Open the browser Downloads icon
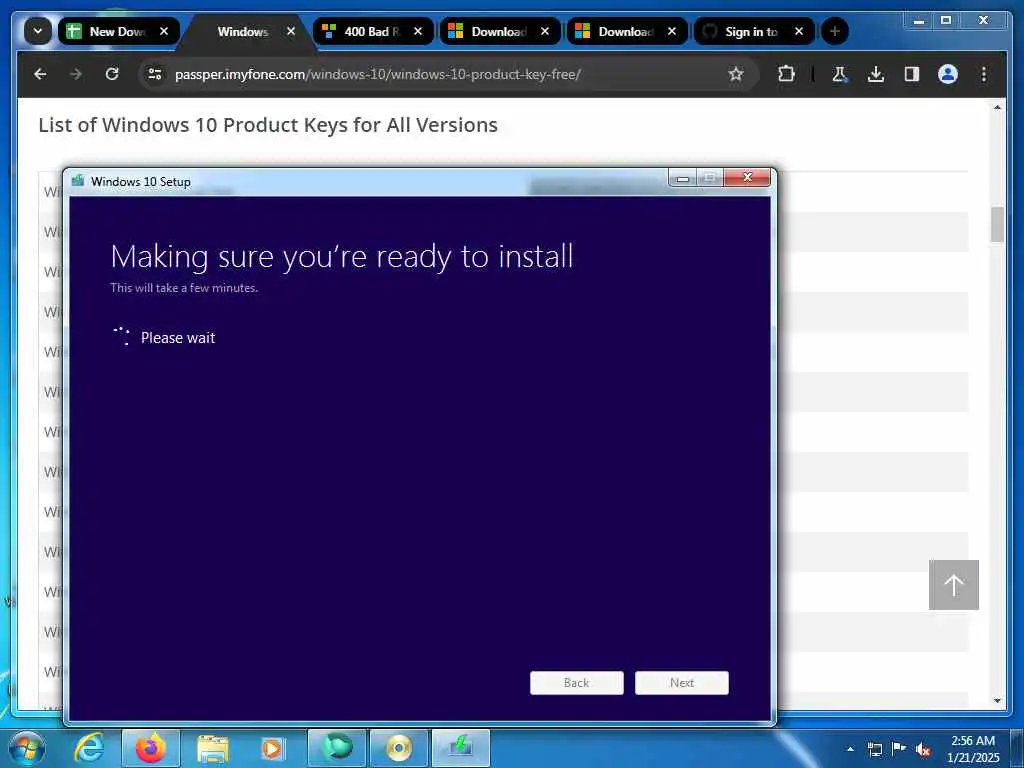Screen dimensions: 1024x768 click(876, 74)
